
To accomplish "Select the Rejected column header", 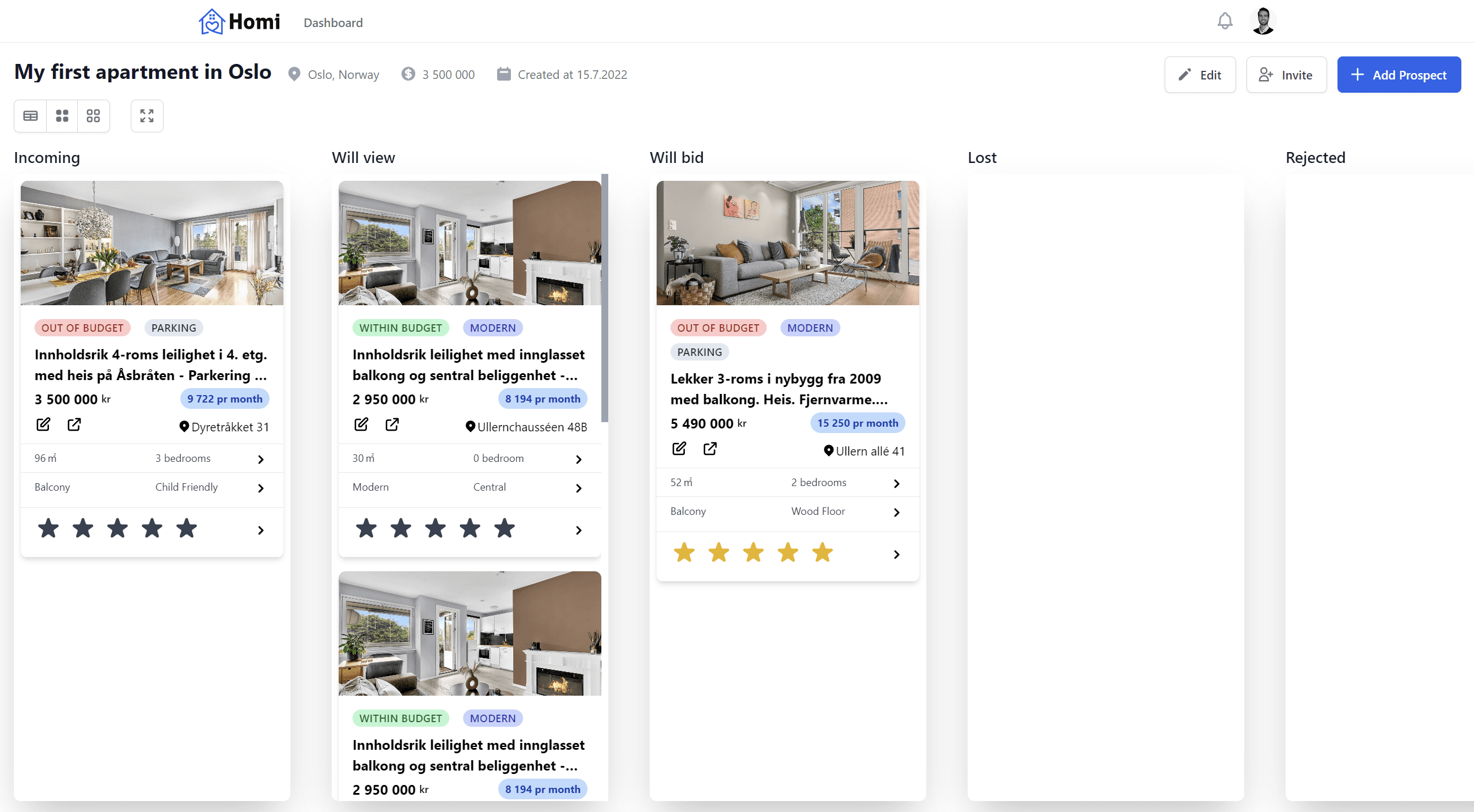I will [x=1316, y=157].
